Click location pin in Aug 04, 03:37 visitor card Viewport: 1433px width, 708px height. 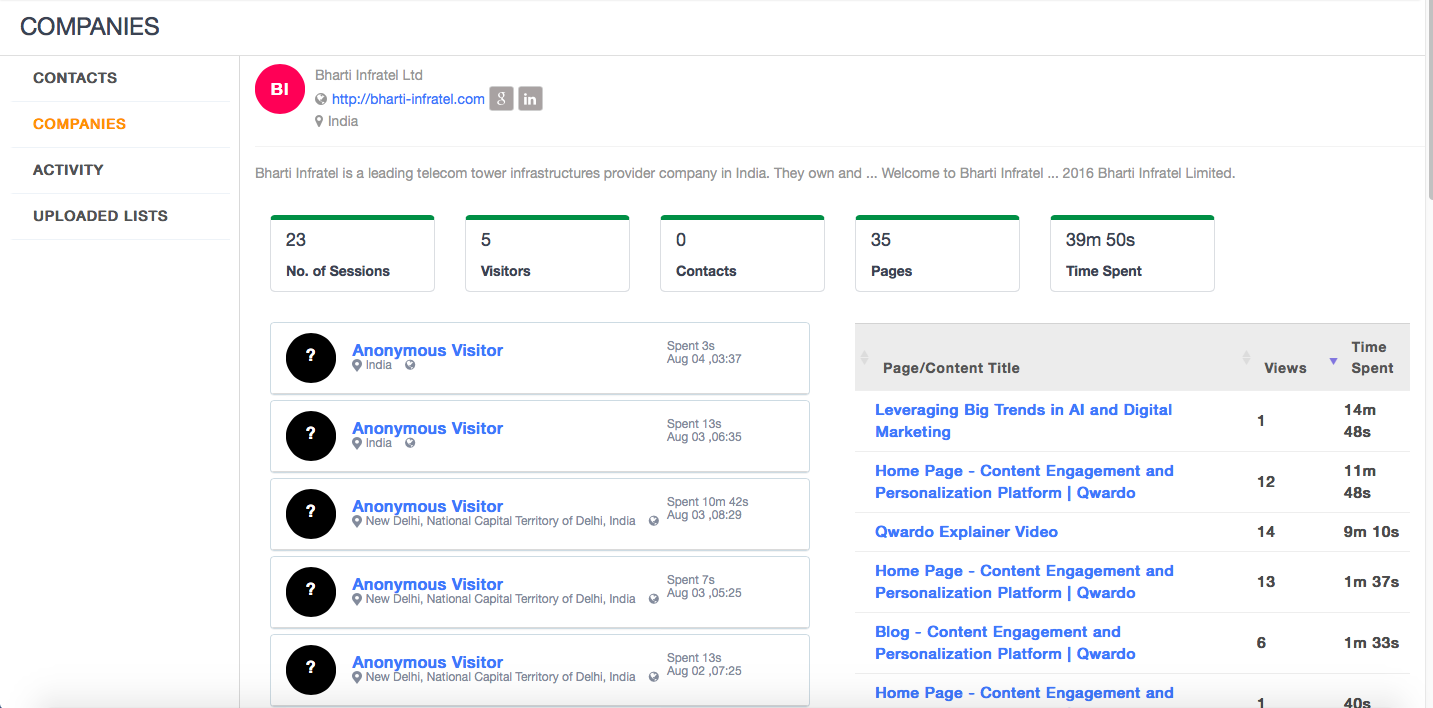(357, 365)
